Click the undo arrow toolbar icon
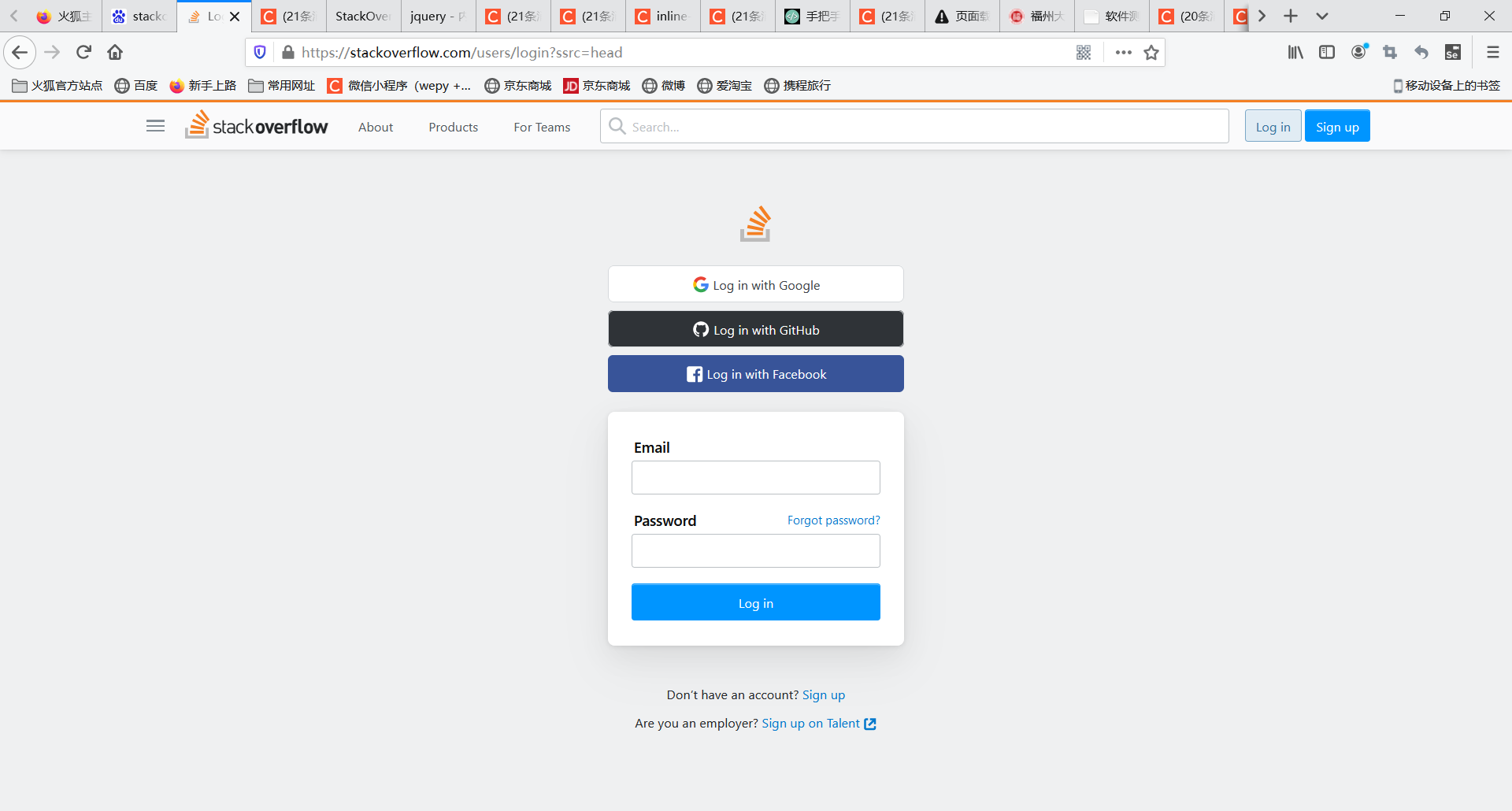This screenshot has width=1512, height=811. pos(1421,53)
